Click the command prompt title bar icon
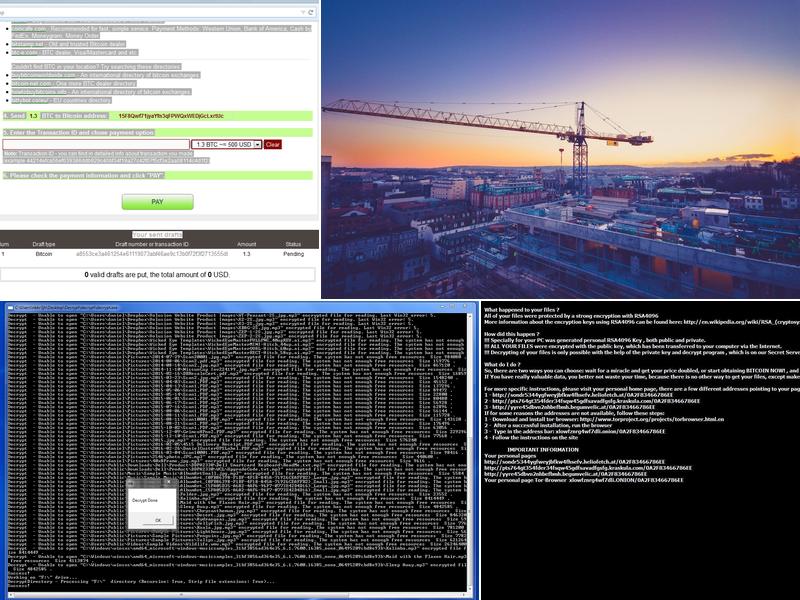 coord(7,306)
